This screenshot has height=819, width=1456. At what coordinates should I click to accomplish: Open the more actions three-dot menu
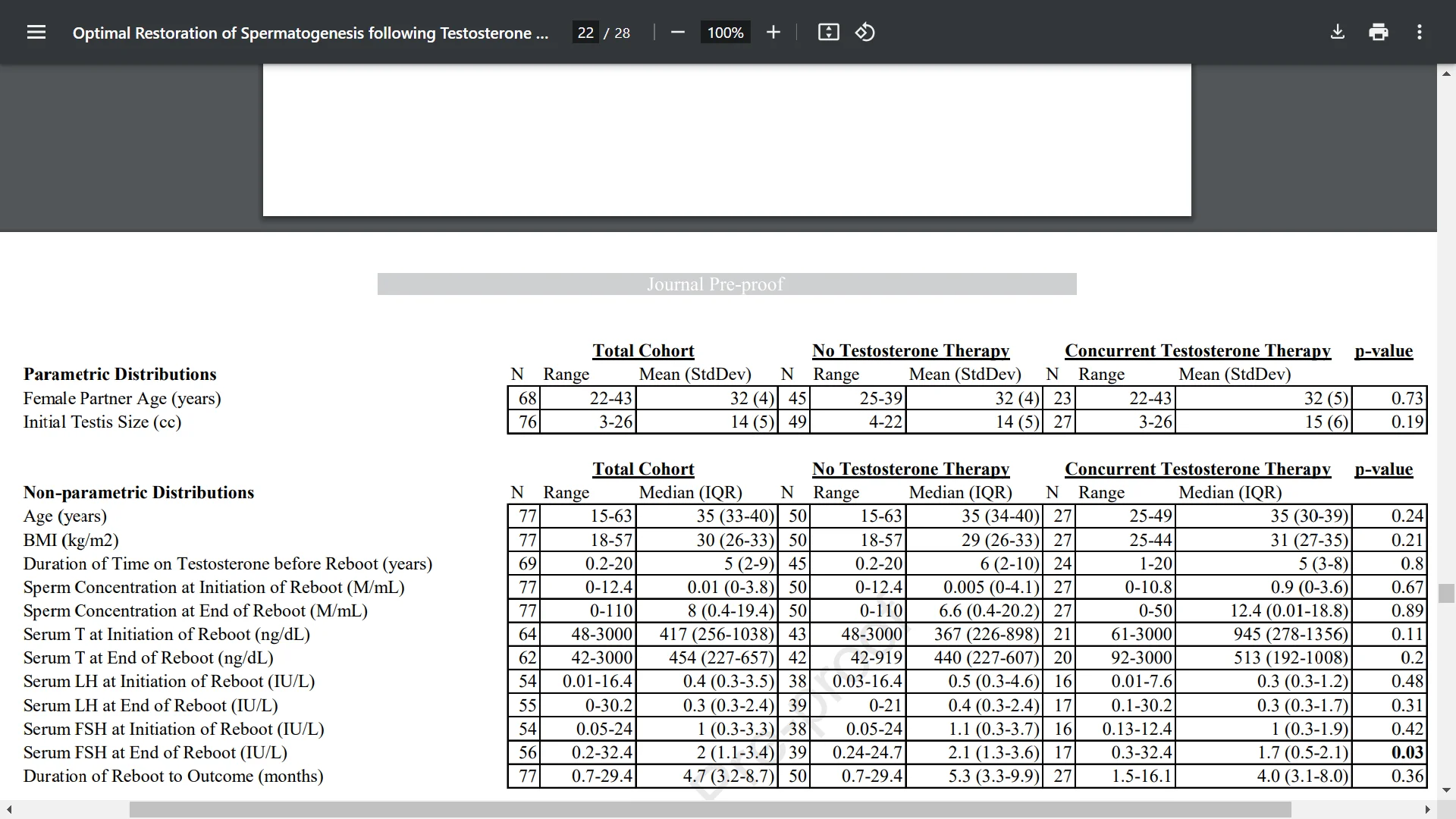click(1420, 32)
